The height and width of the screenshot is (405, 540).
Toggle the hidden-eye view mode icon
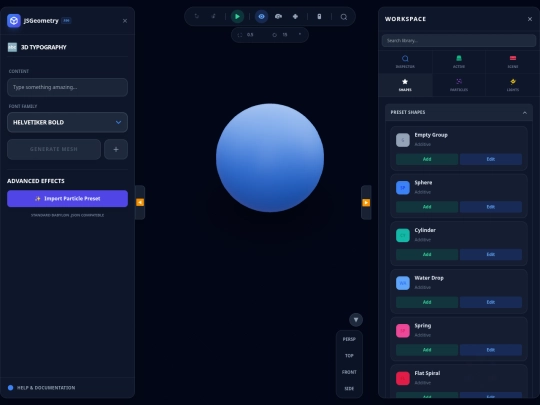[x=278, y=17]
